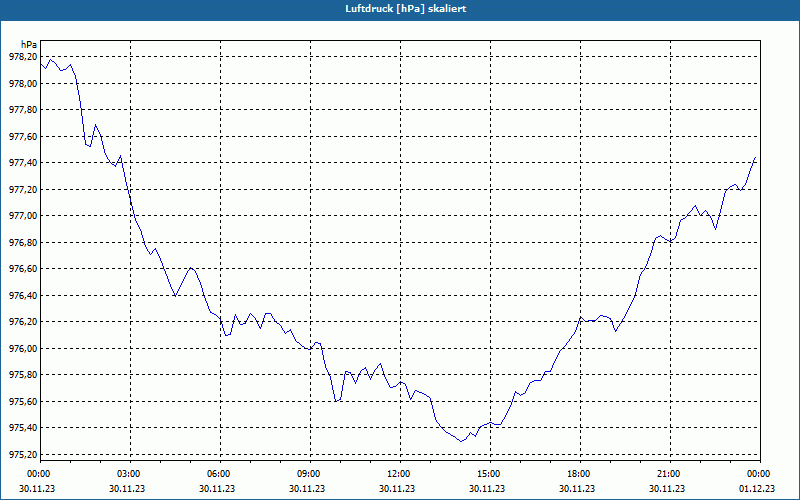Click the 03:00 time label
This screenshot has width=800, height=500.
[x=131, y=474]
